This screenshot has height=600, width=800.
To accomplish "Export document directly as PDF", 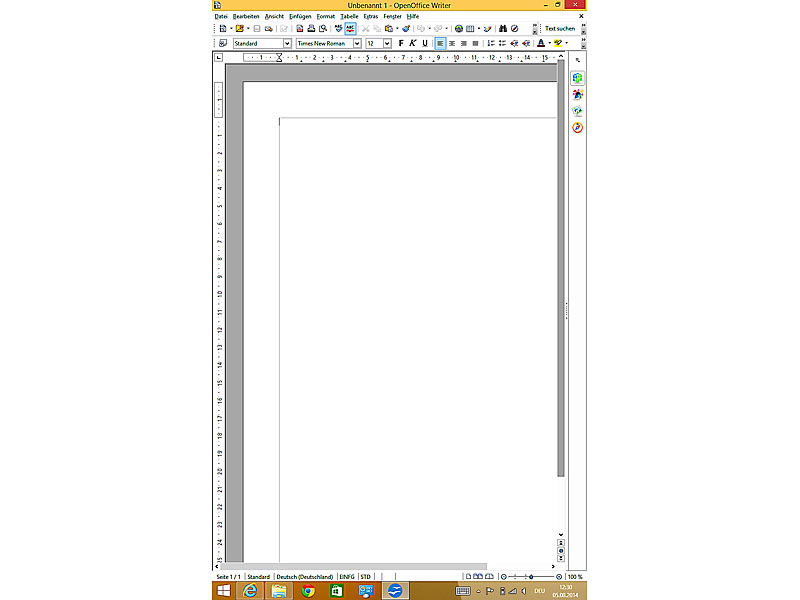I will pos(299,29).
